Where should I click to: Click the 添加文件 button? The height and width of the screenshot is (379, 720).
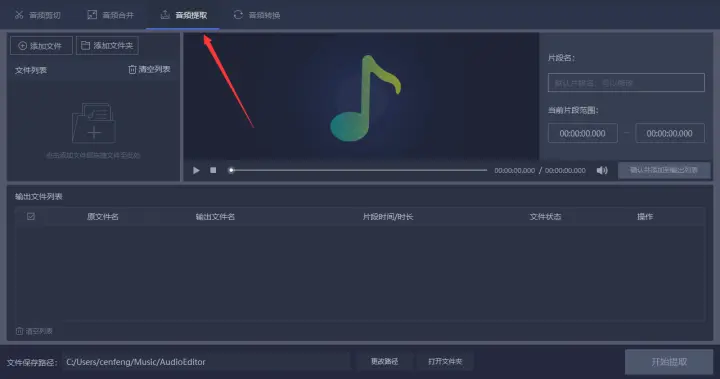tap(41, 45)
